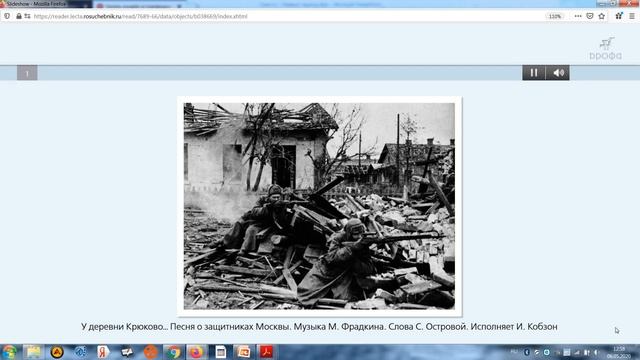Open the document window taskbar item
The height and width of the screenshot is (360, 640).
(220, 352)
